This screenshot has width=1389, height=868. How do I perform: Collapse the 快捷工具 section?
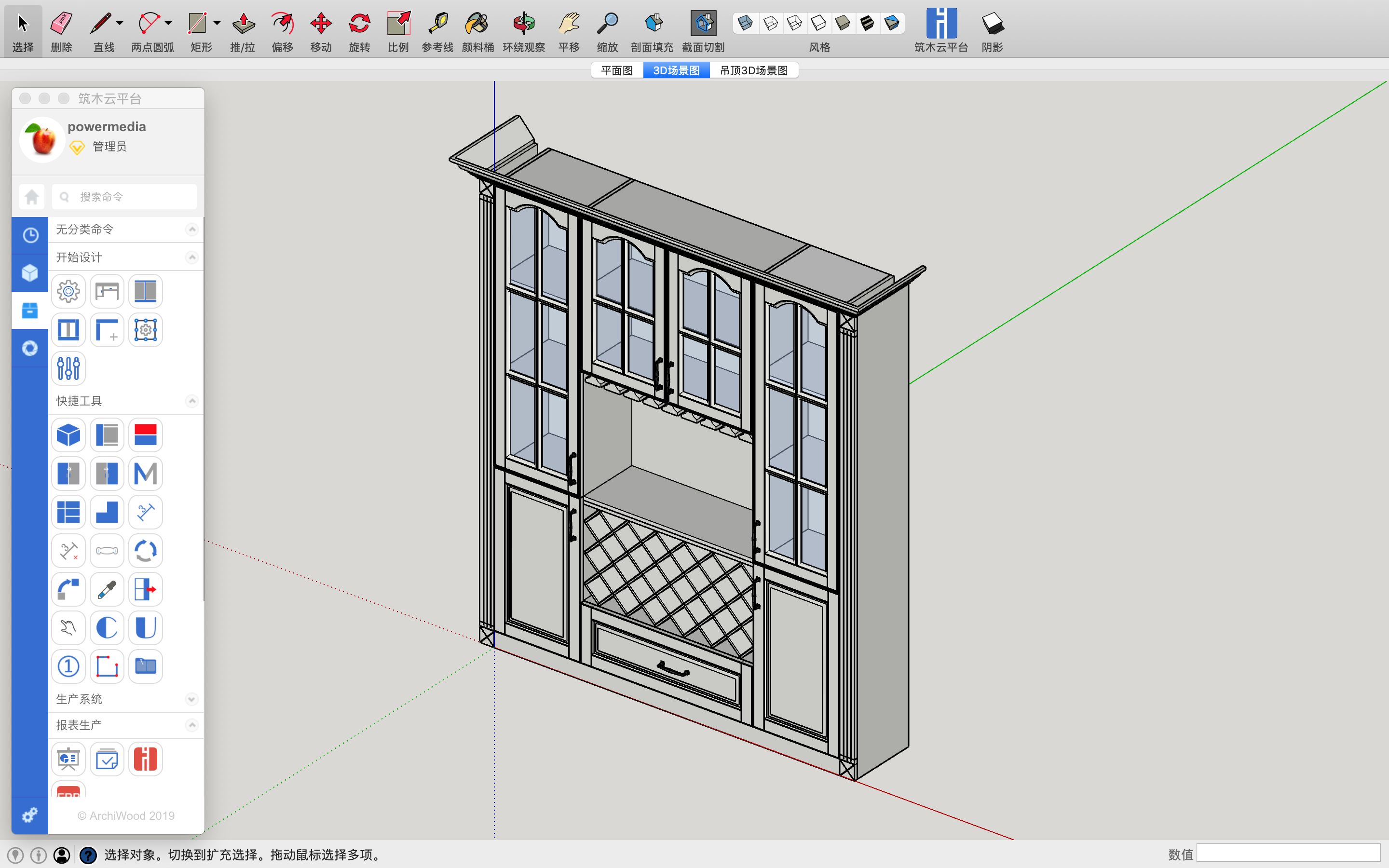point(191,401)
